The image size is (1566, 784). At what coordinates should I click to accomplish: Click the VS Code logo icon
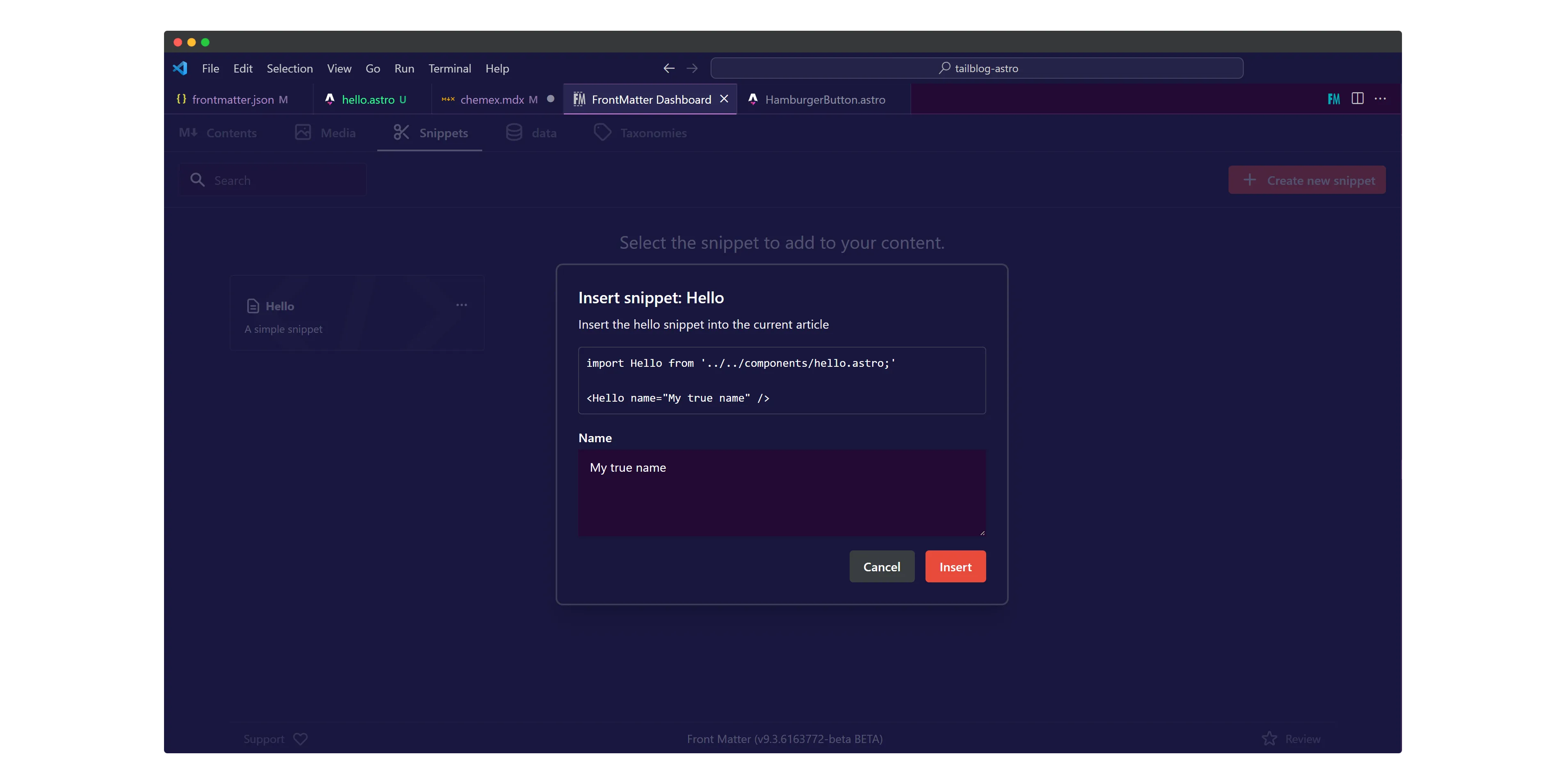coord(180,68)
